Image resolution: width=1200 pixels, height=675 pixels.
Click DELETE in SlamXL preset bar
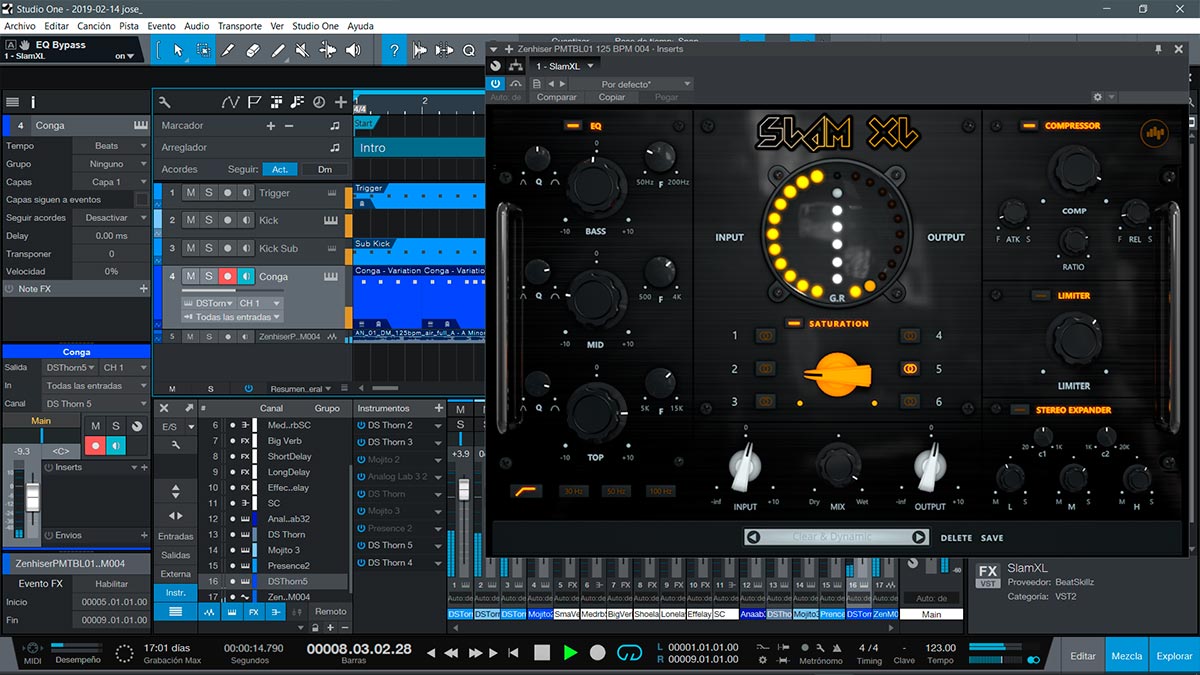click(956, 538)
